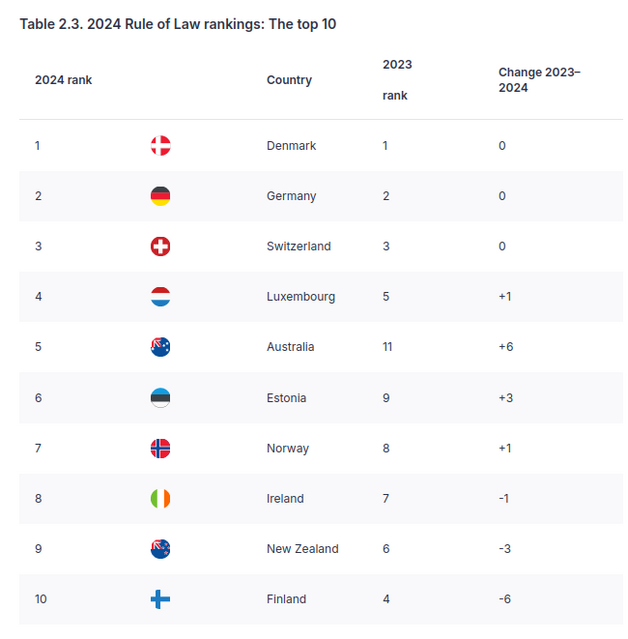This screenshot has width=628, height=639.
Task: Click the 'Country' column header
Action: 289,80
